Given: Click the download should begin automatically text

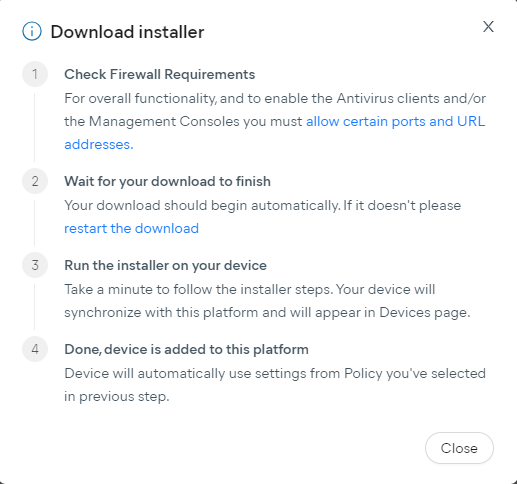Looking at the screenshot, I should [263, 206].
